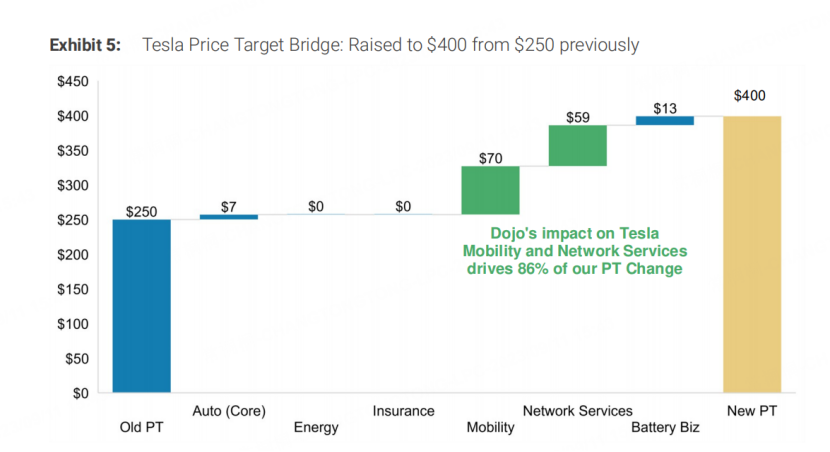Screen dimensions: 830x452
Task: Select the $0 y-axis tick label
Action: (81, 393)
